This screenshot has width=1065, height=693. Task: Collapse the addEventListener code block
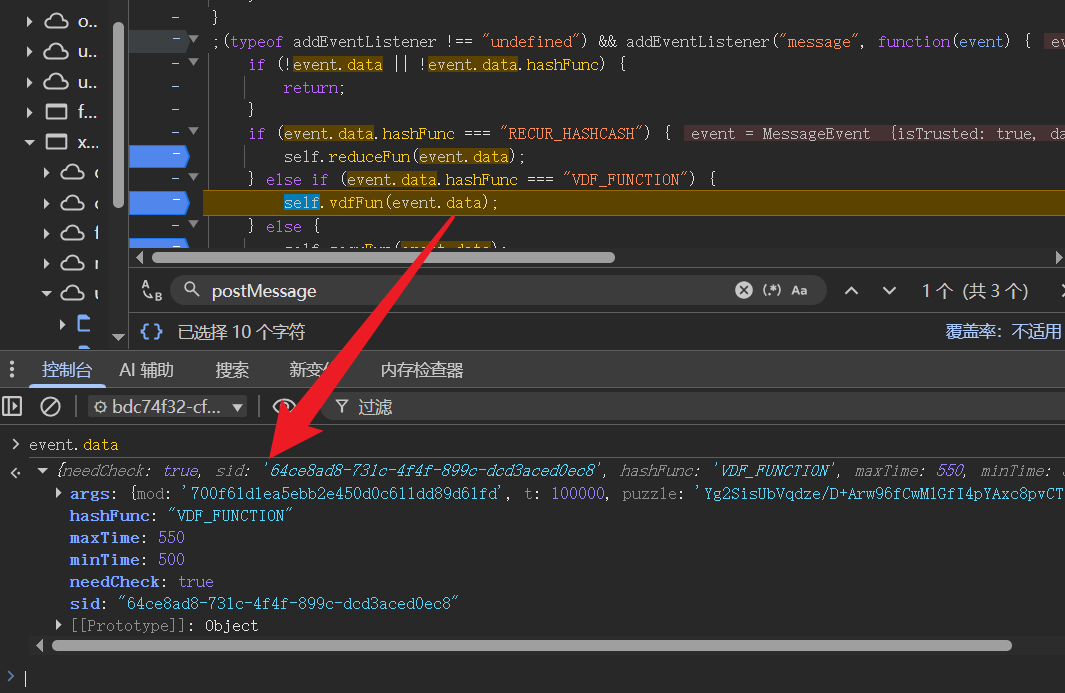(194, 39)
